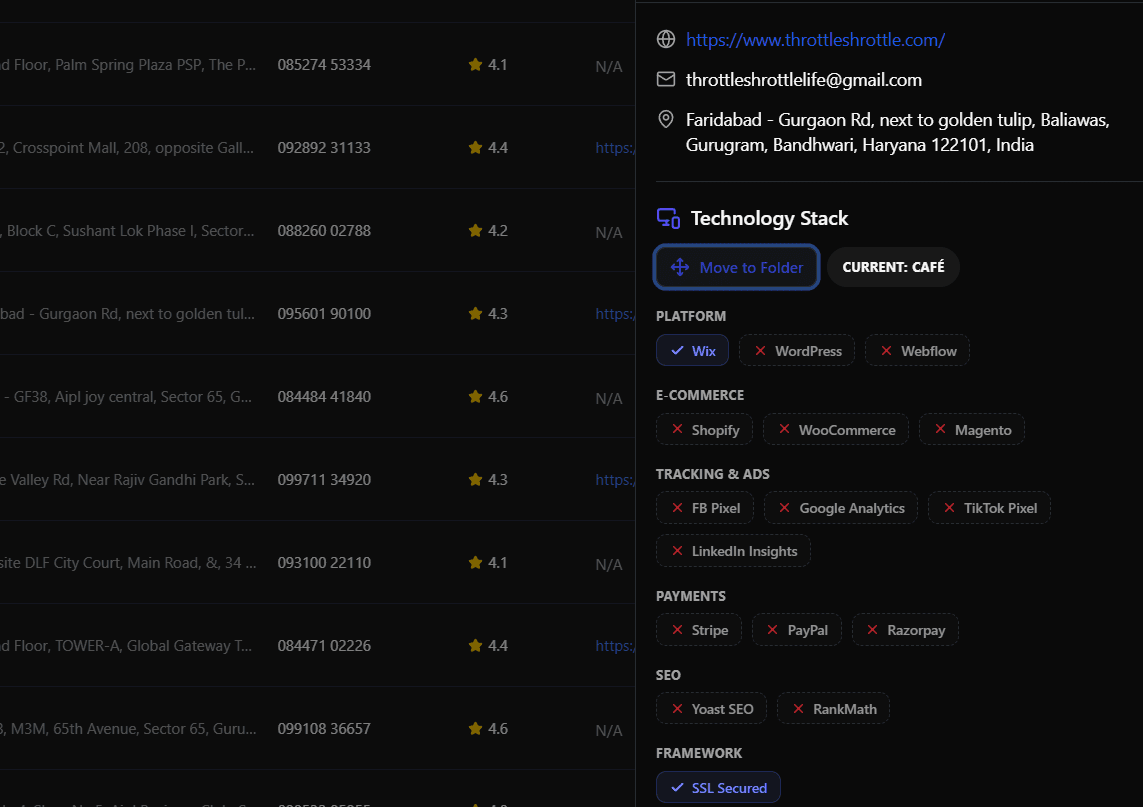Select the PayPal payments chip

tap(797, 630)
